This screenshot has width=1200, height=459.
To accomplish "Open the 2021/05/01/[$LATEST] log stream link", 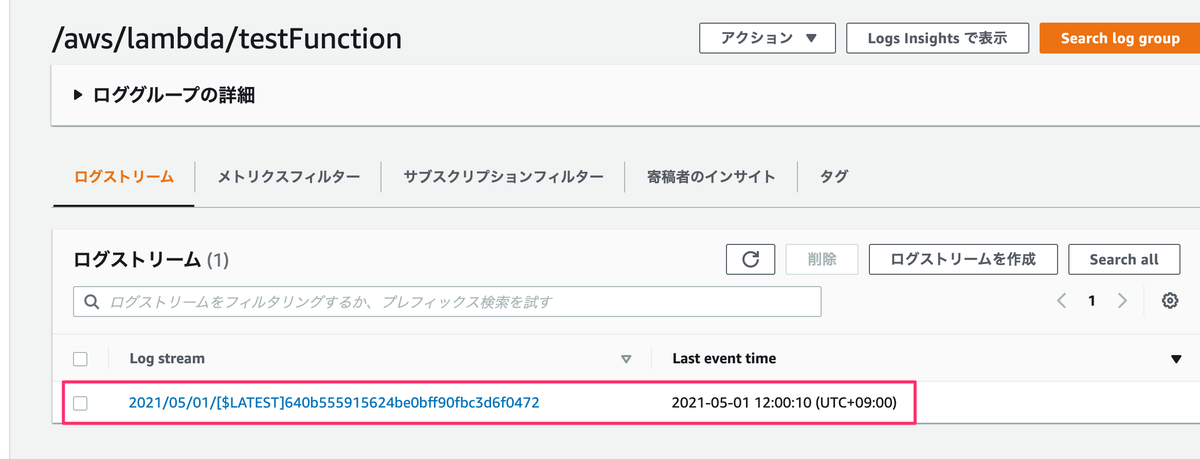I will point(334,403).
